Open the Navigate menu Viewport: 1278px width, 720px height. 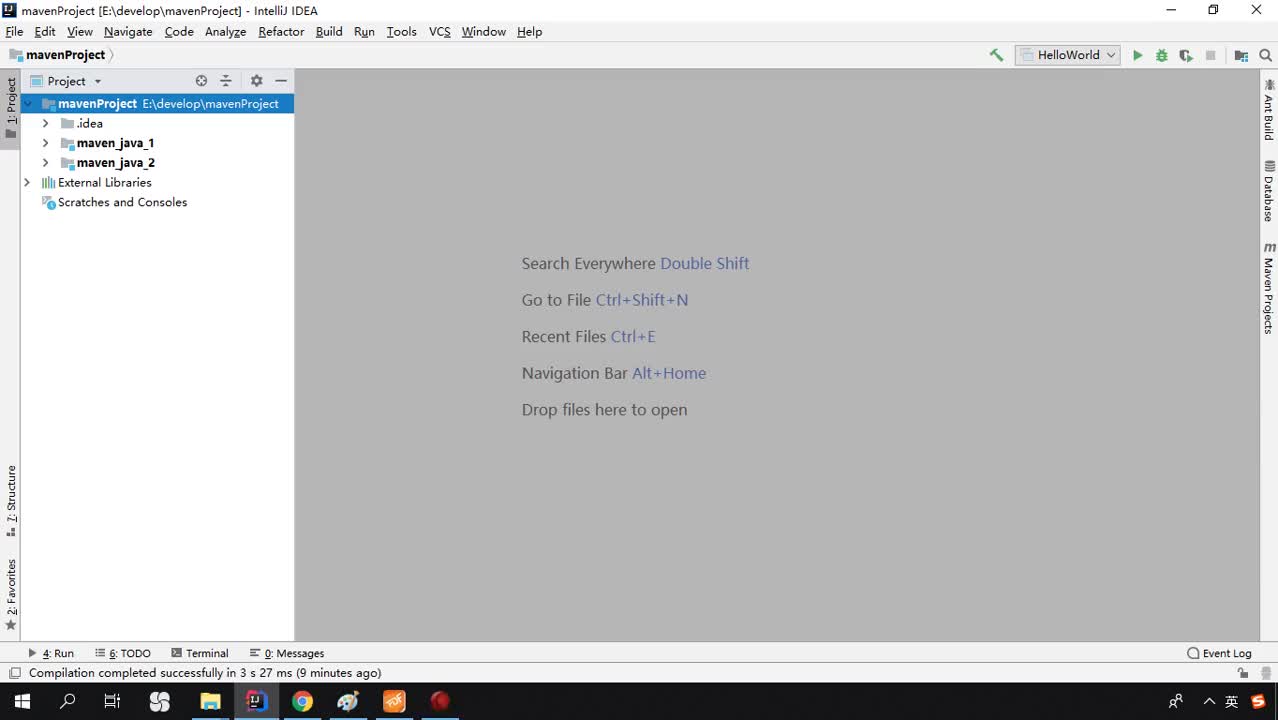(128, 32)
